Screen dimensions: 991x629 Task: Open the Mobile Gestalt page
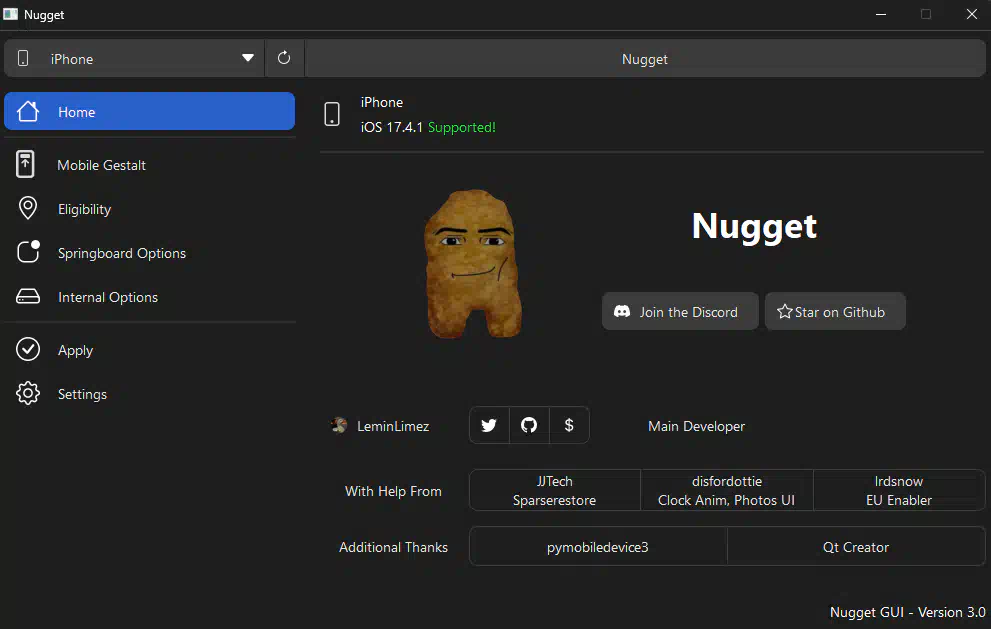point(149,165)
